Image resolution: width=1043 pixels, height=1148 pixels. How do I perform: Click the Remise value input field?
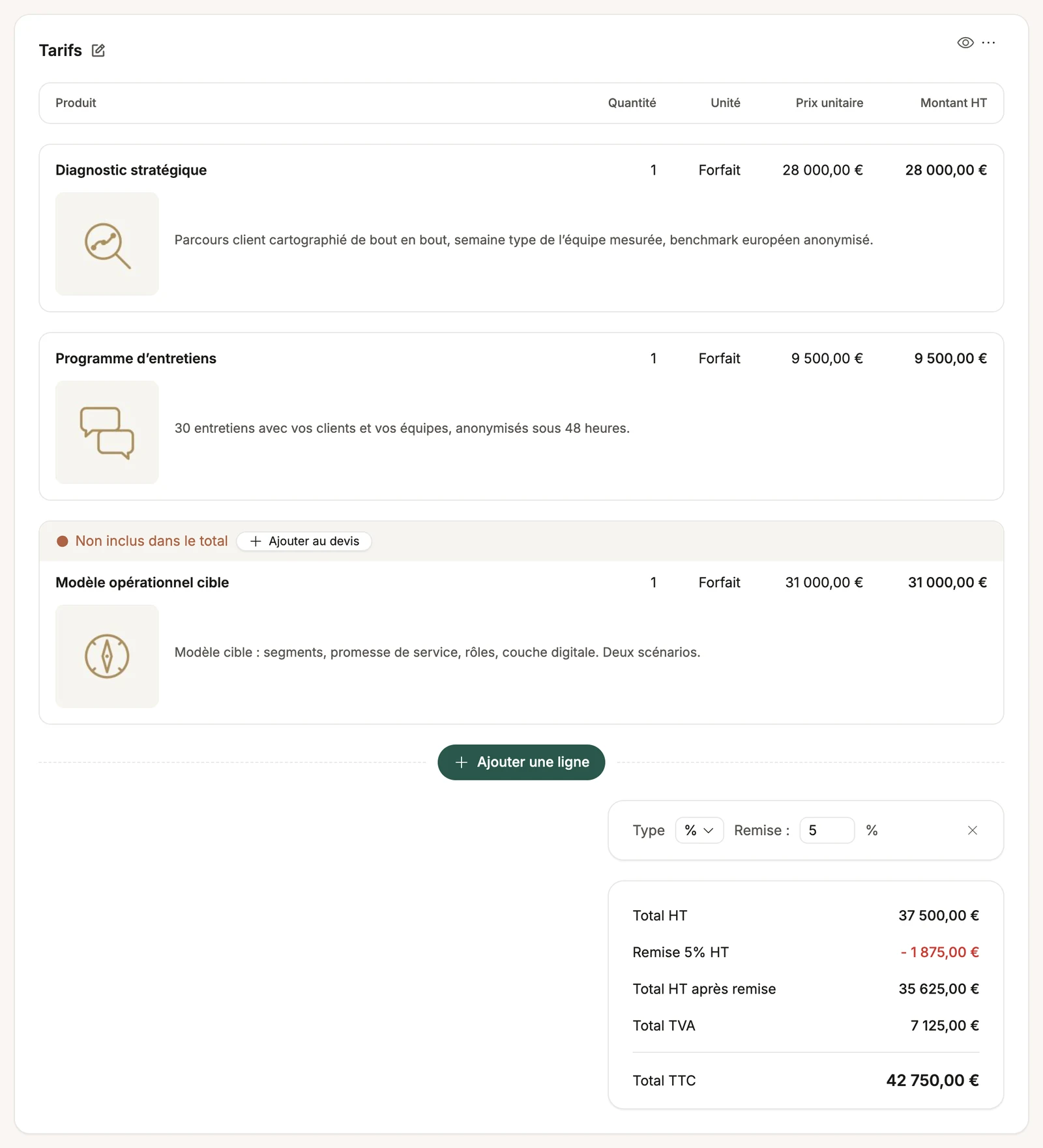click(x=827, y=831)
